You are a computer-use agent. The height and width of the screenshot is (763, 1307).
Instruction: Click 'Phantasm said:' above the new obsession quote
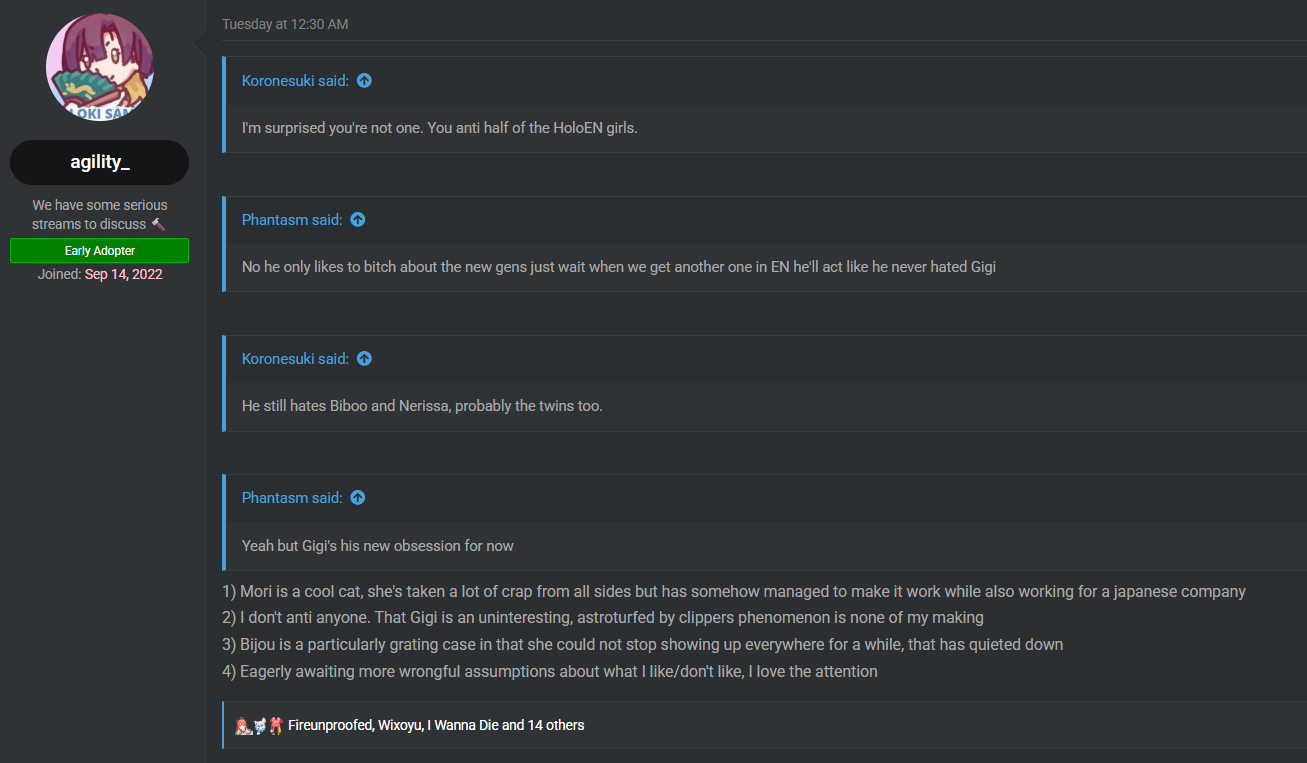[292, 498]
